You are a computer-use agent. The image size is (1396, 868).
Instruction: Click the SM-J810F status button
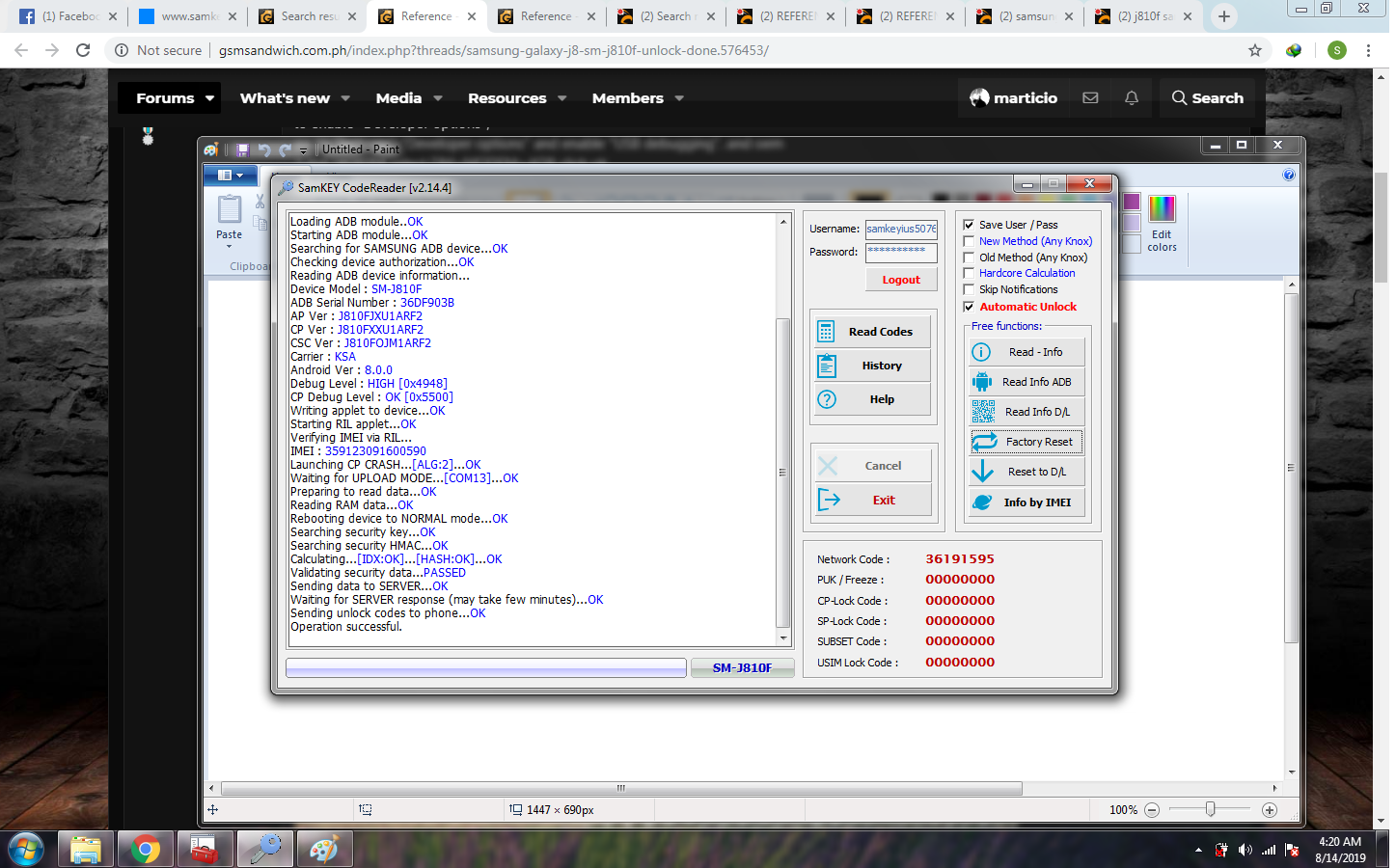(742, 667)
